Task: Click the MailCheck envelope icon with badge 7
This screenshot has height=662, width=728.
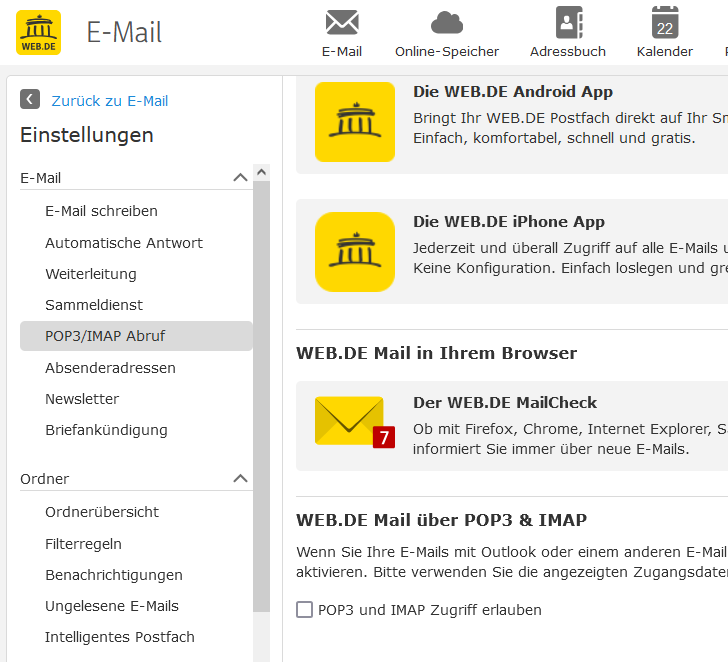Action: [355, 422]
